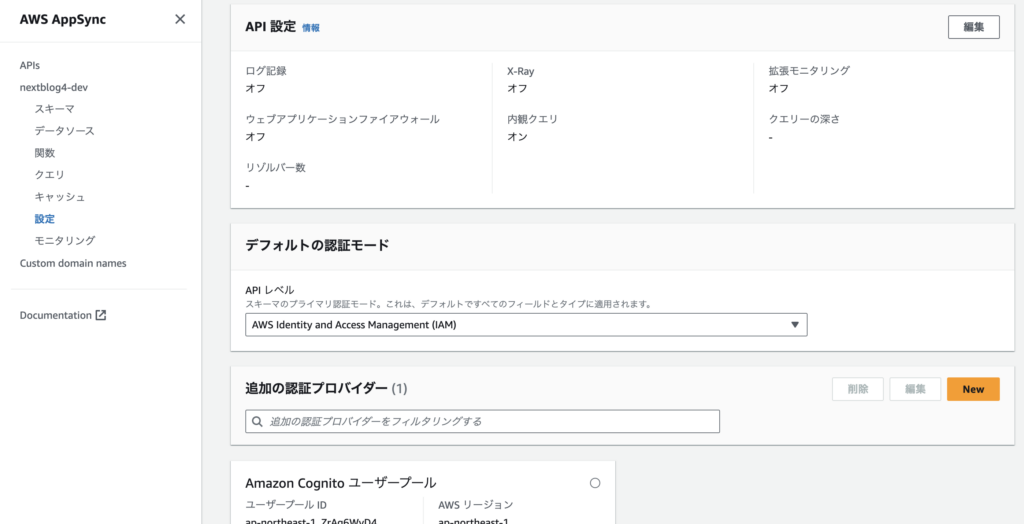
Task: Open Documentation external link icon
Action: pyautogui.click(x=101, y=315)
